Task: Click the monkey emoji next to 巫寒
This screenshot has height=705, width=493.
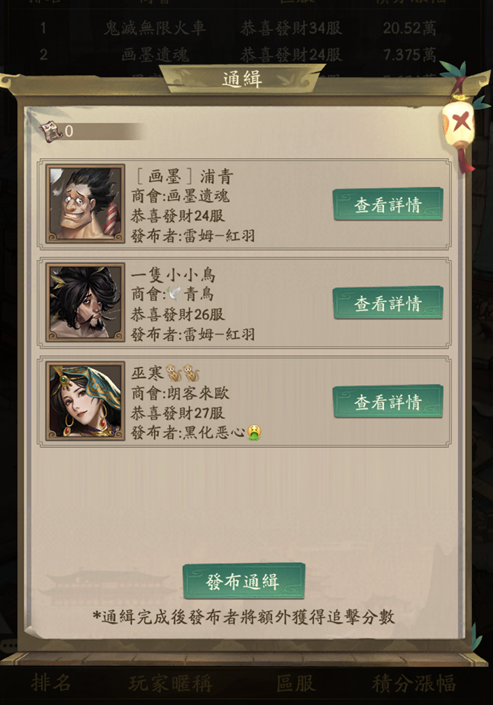Action: [183, 373]
